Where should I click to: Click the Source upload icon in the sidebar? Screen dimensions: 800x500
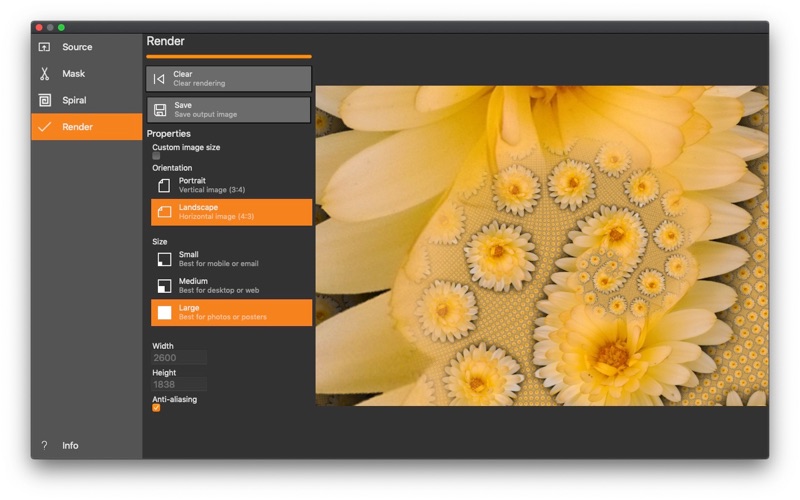[x=44, y=47]
